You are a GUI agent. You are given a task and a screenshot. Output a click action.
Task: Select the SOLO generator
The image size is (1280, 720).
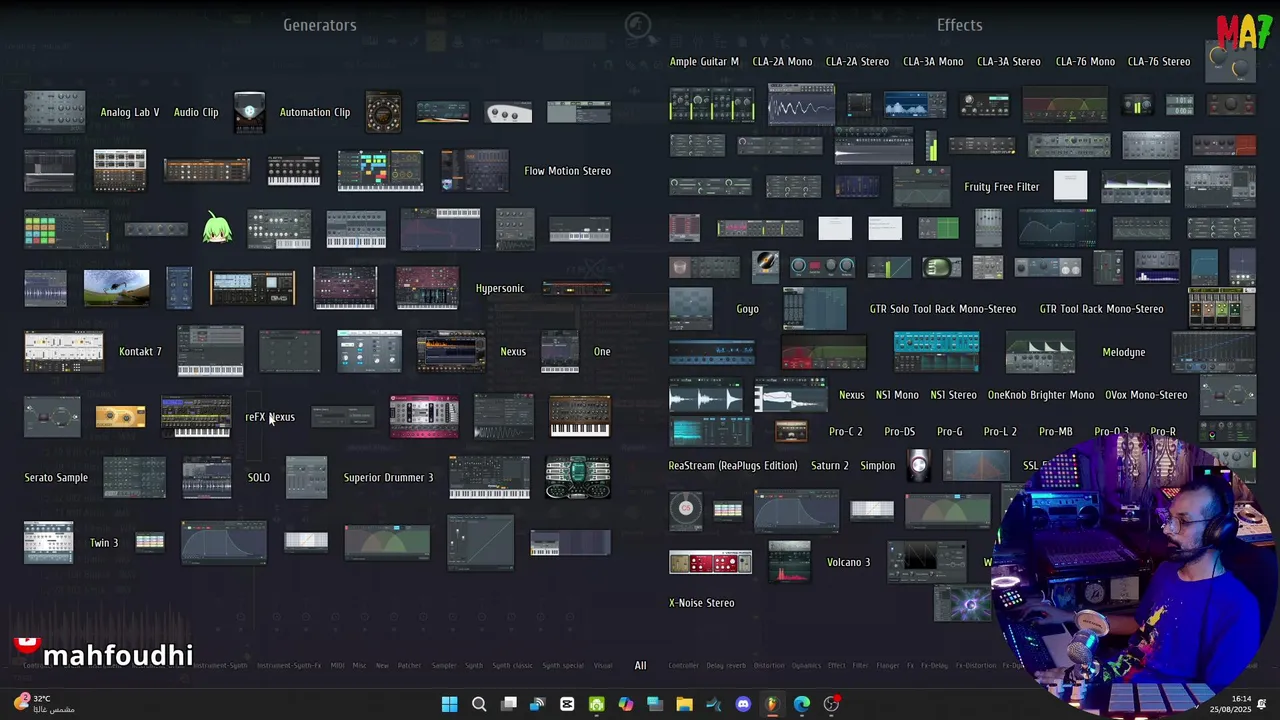pyautogui.click(x=259, y=477)
